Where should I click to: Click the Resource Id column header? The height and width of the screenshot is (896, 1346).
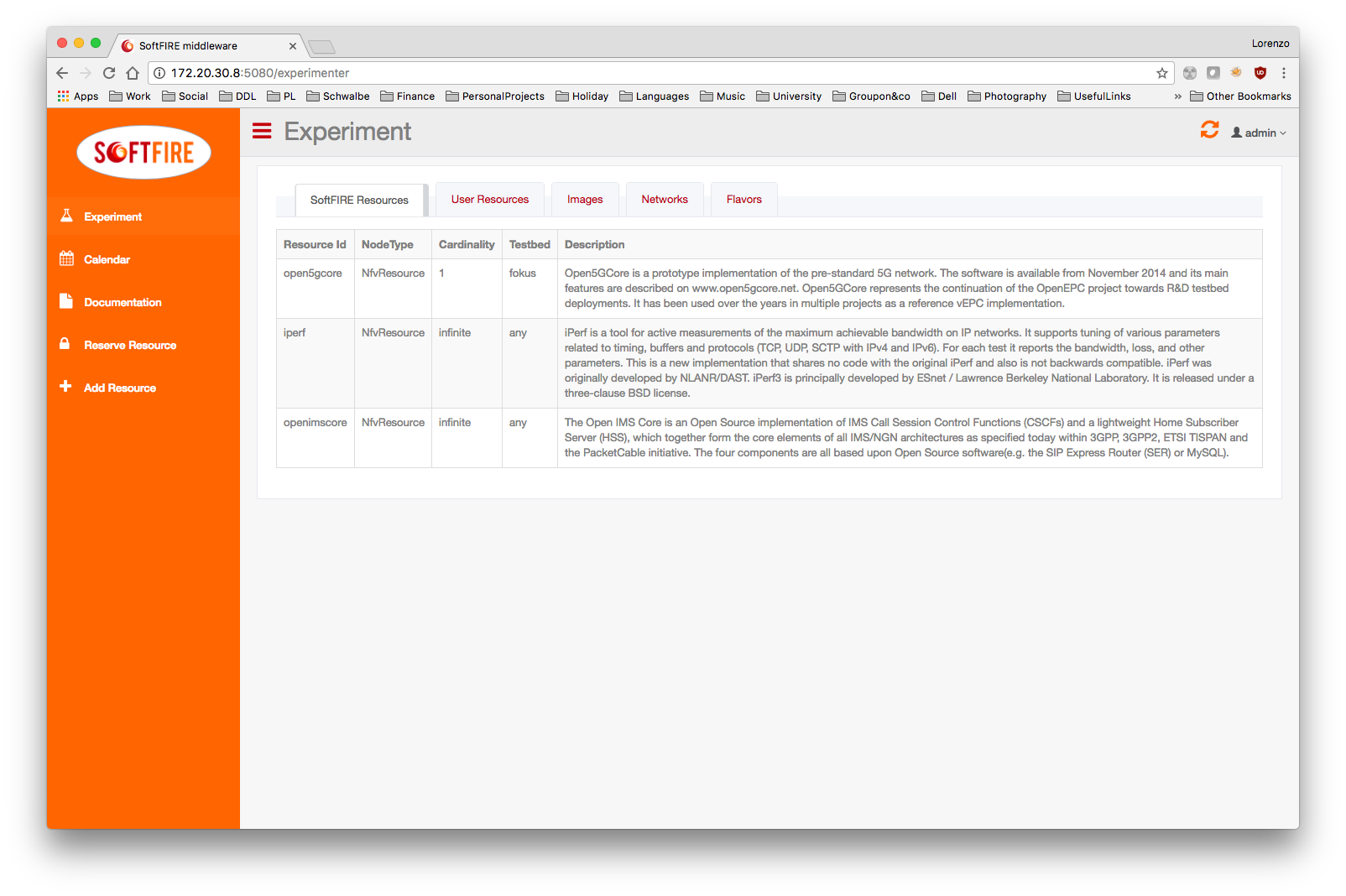coord(315,244)
